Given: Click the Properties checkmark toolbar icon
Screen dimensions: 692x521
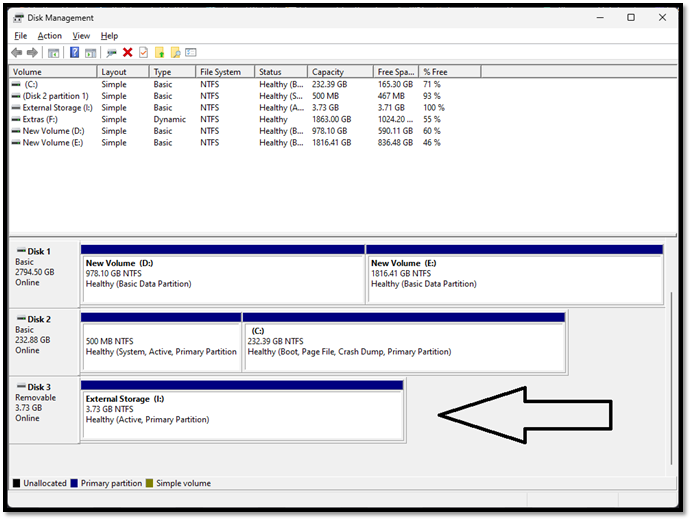Looking at the screenshot, I should point(143,52).
